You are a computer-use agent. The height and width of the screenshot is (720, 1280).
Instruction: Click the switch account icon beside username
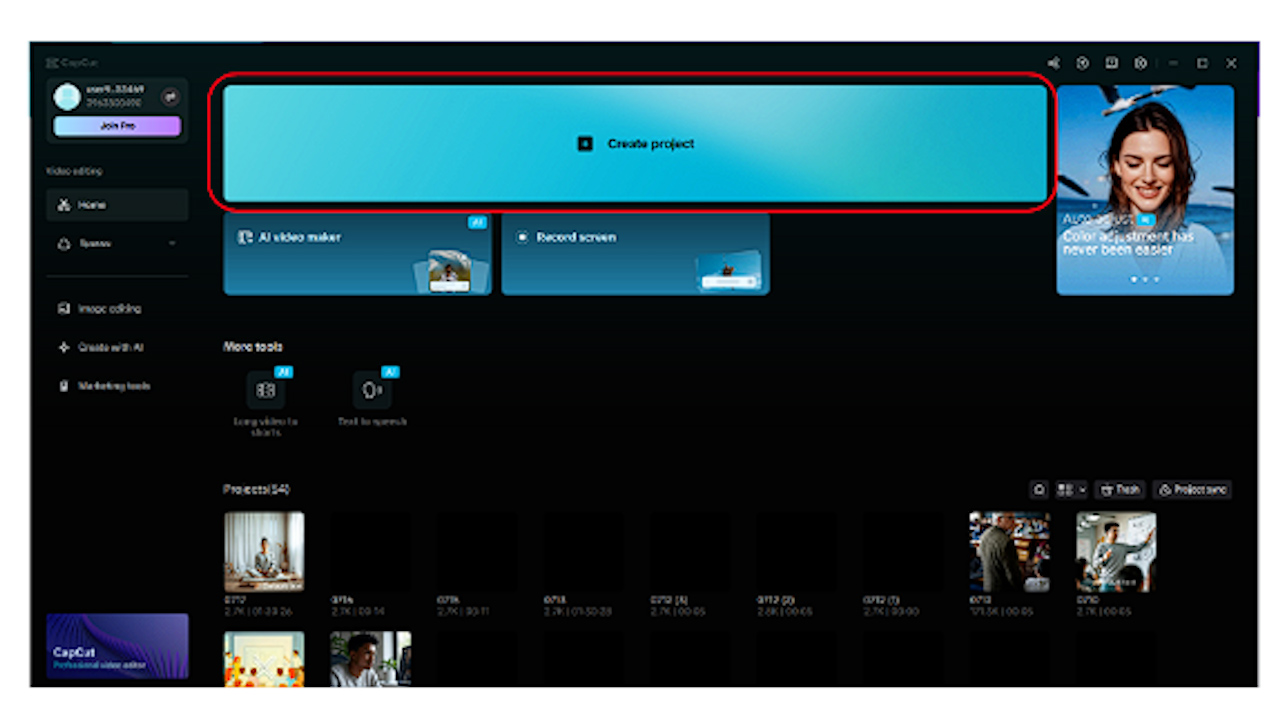pos(170,96)
